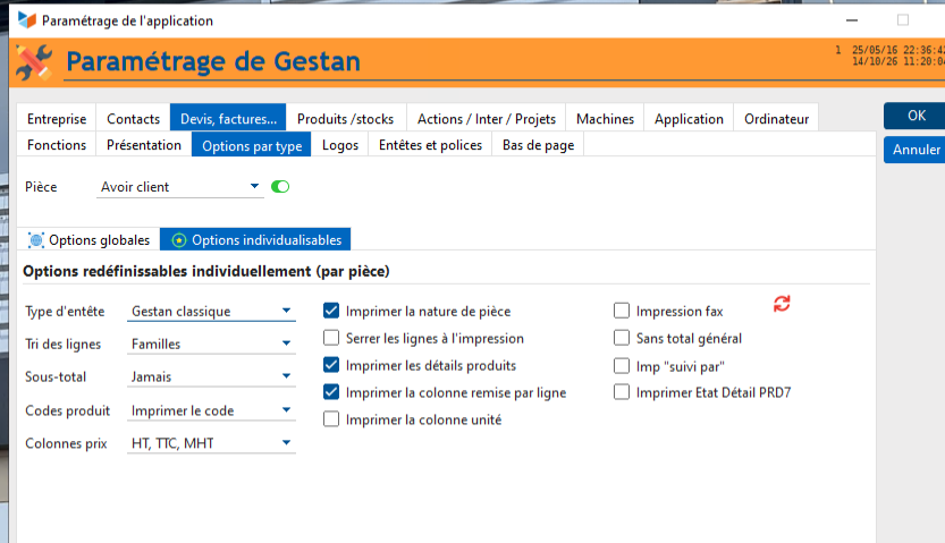Confirm with the OK button
Image resolution: width=945 pixels, height=543 pixels.
pyautogui.click(x=916, y=116)
